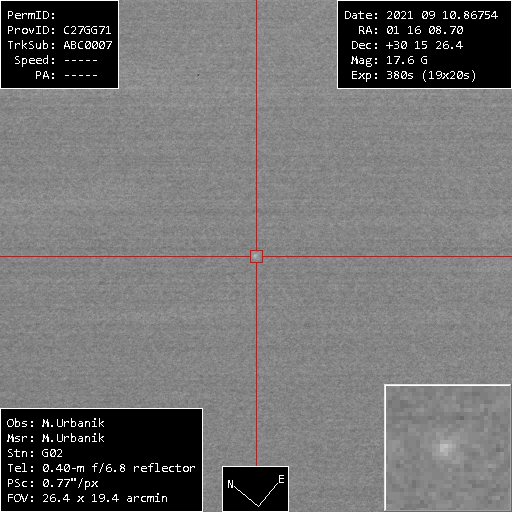The width and height of the screenshot is (512, 512).
Task: Click the Tel 0.40-m f/6.8 reflector line
Action: click(101, 468)
